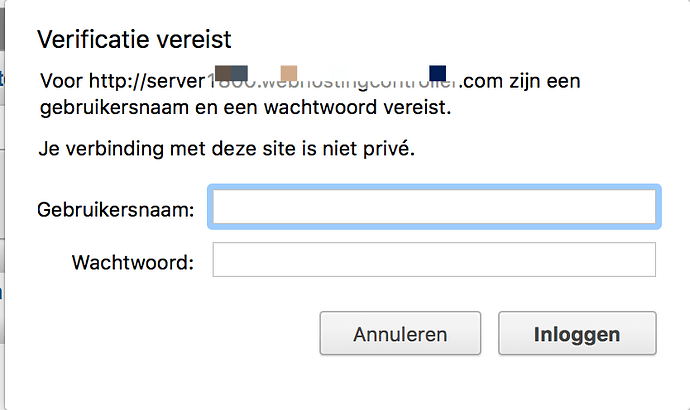The height and width of the screenshot is (410, 690).
Task: Click the "http://server" URL text
Action: [x=150, y=80]
